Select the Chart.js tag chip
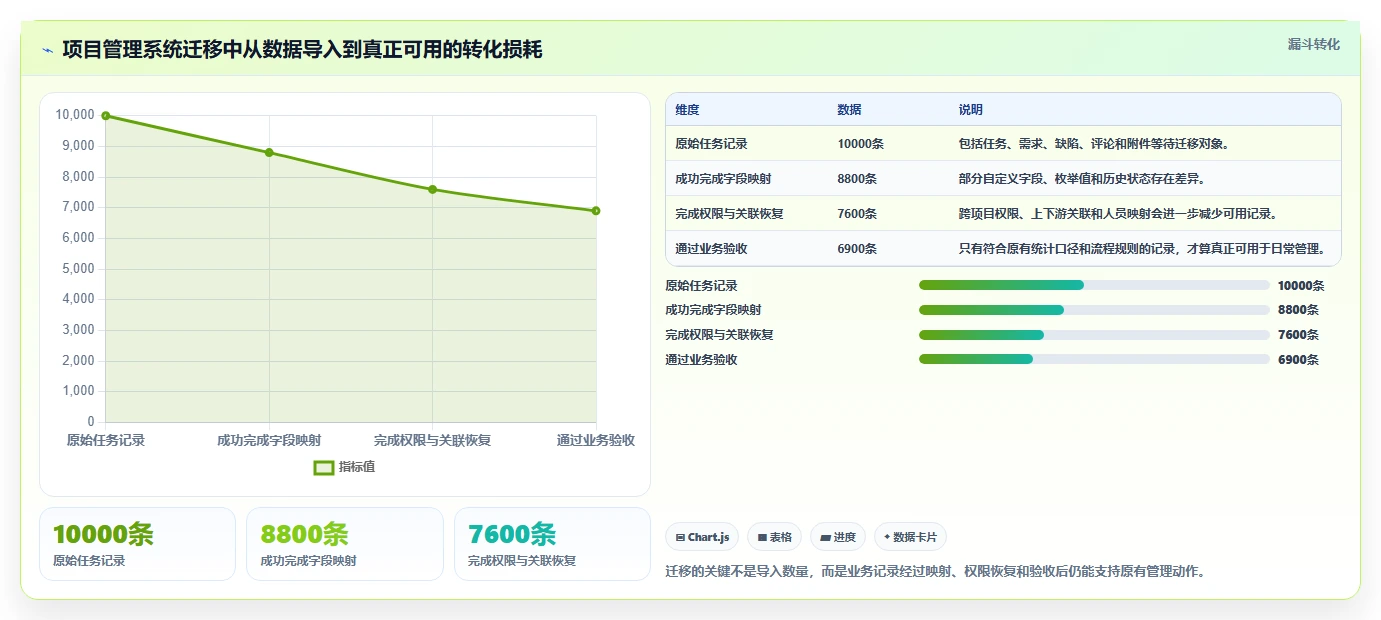1381x620 pixels. [702, 537]
